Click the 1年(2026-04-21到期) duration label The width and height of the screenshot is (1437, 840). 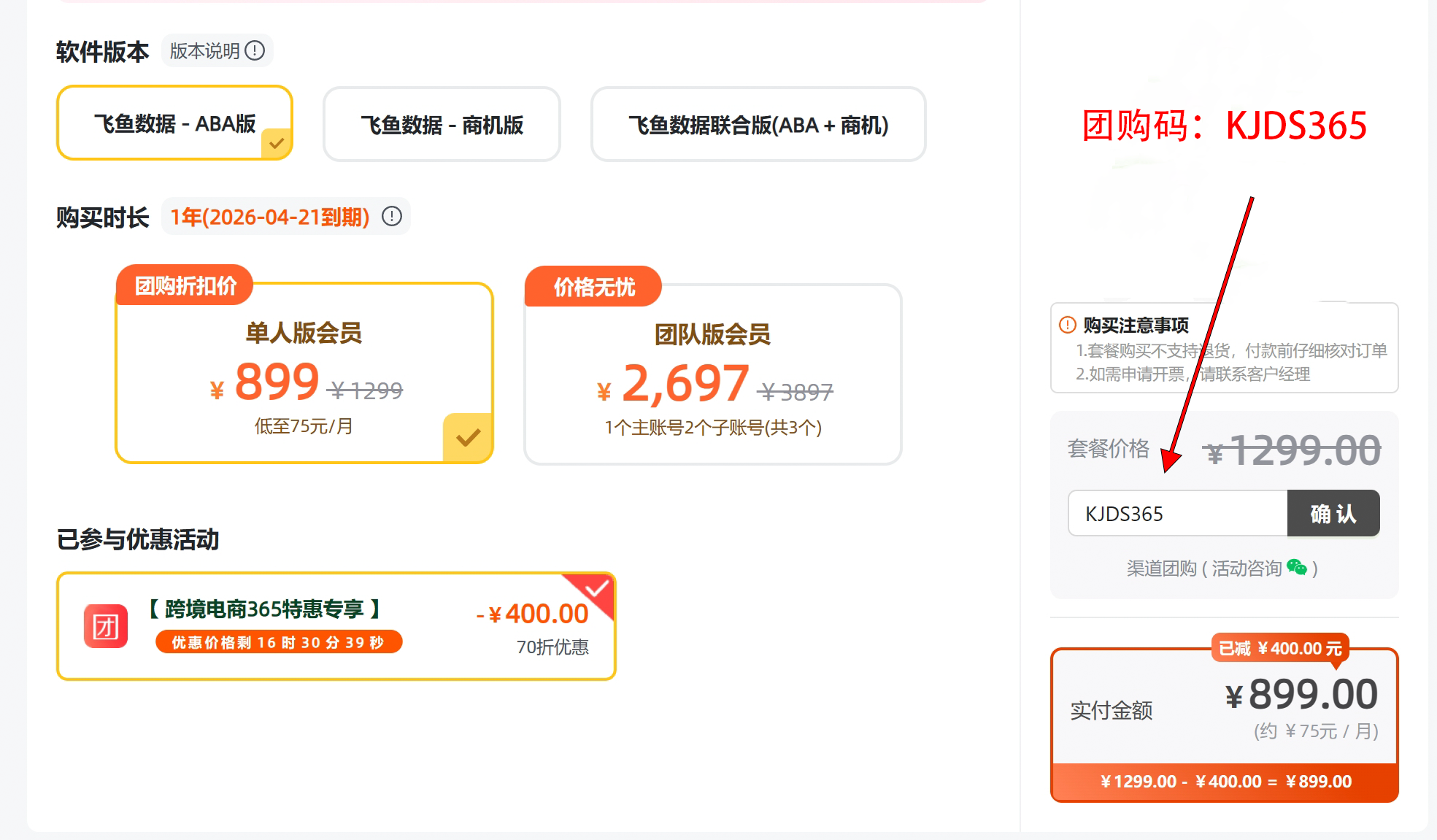(x=269, y=217)
